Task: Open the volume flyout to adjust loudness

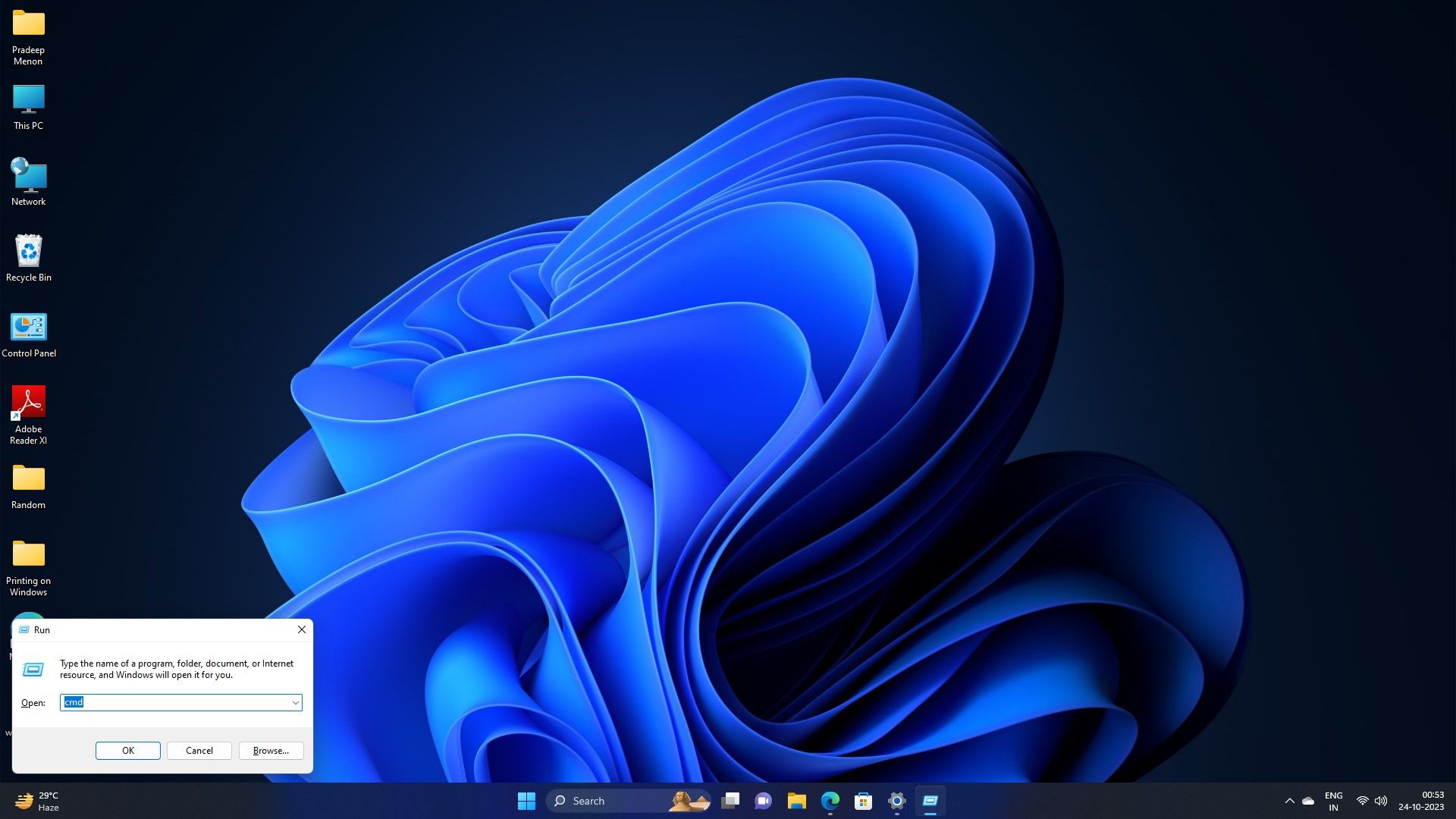Action: [1380, 800]
